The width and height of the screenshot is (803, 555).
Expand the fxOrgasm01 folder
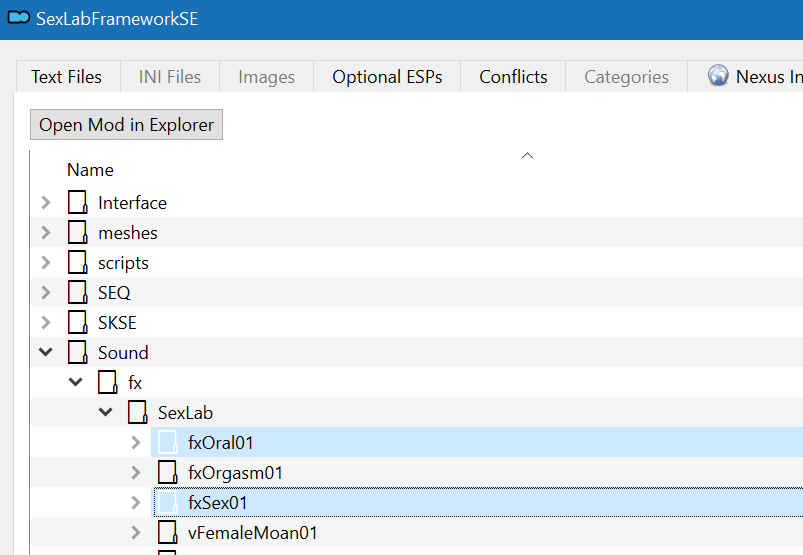tap(136, 472)
